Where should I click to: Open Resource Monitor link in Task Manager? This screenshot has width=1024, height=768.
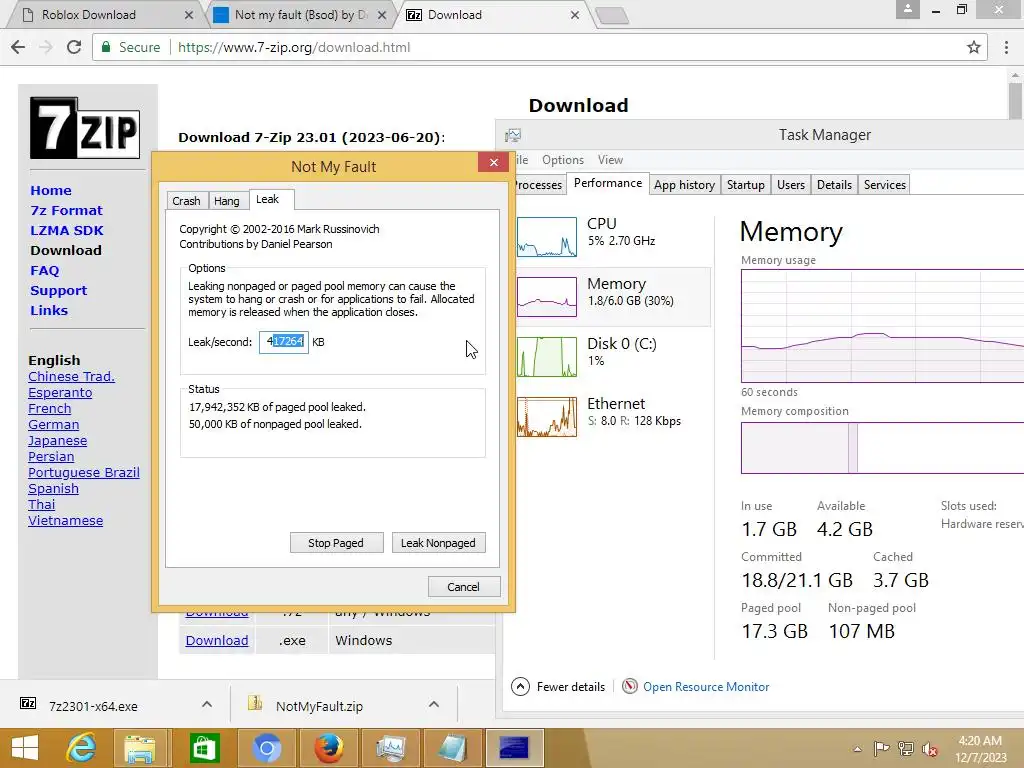pos(705,686)
